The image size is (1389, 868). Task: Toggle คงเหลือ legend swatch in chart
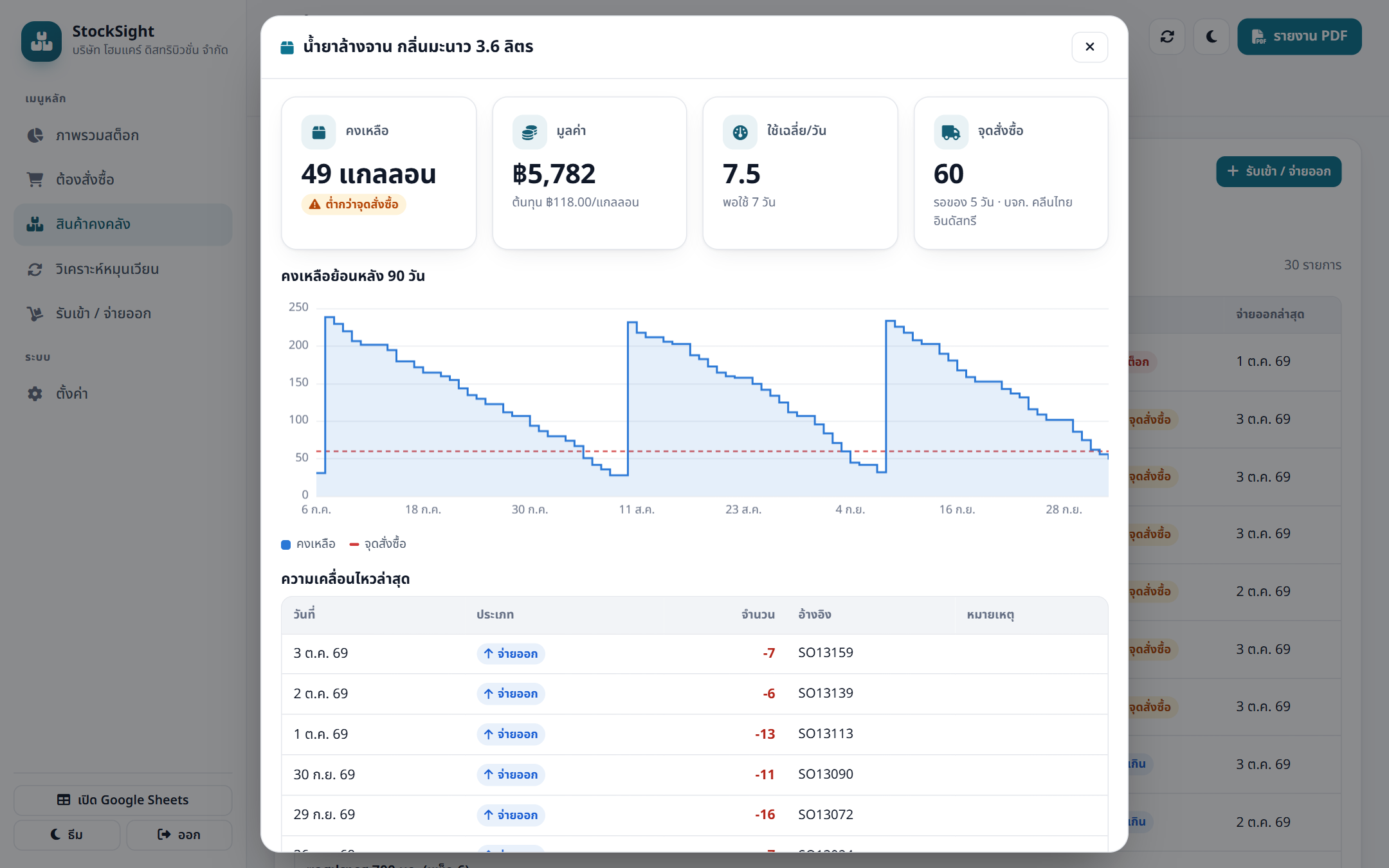click(x=286, y=545)
